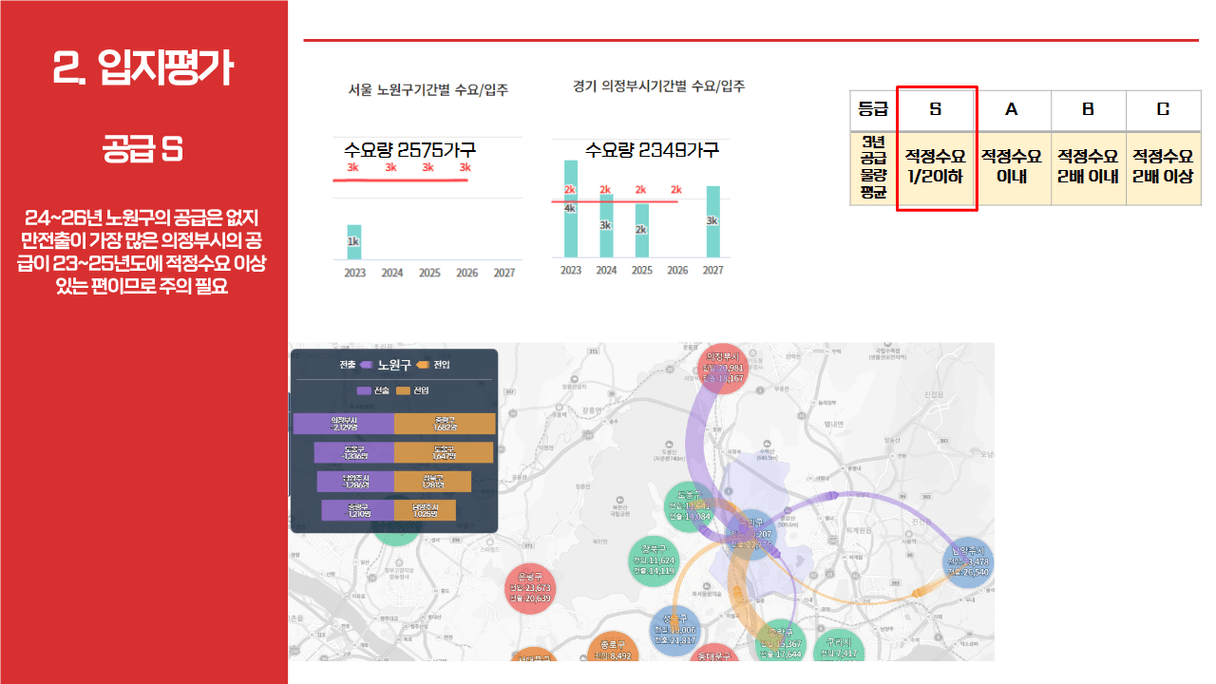Image resolution: width=1216 pixels, height=684 pixels.
Task: Click the 경기 의정부시기간별 수요/입주 chart title
Action: 659,86
